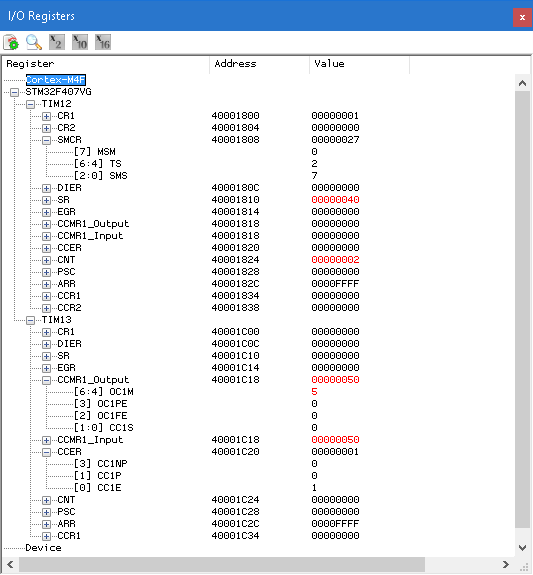Select the [2:0] SMS bit field
This screenshot has height=575, width=533.
101,176
